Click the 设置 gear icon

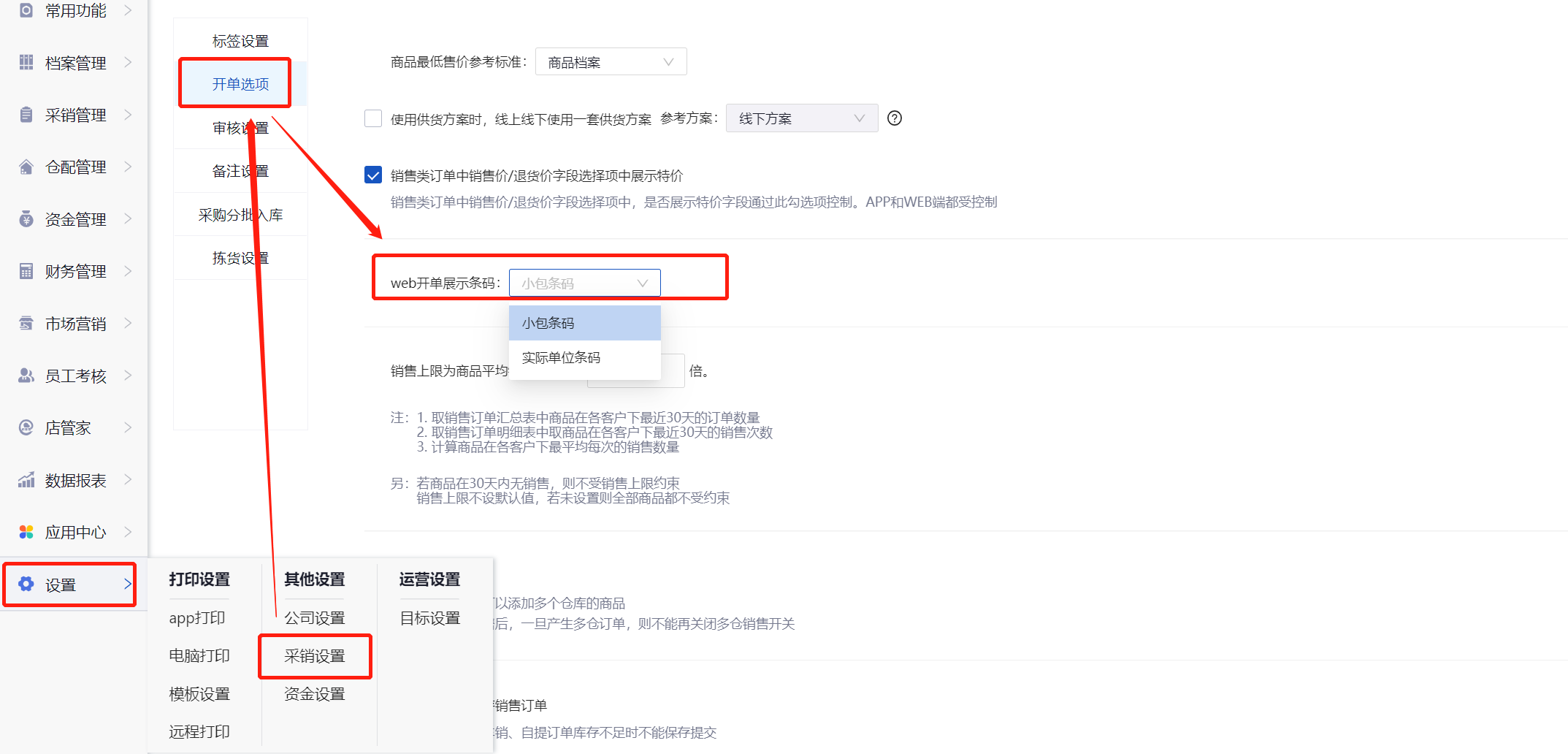click(26, 584)
